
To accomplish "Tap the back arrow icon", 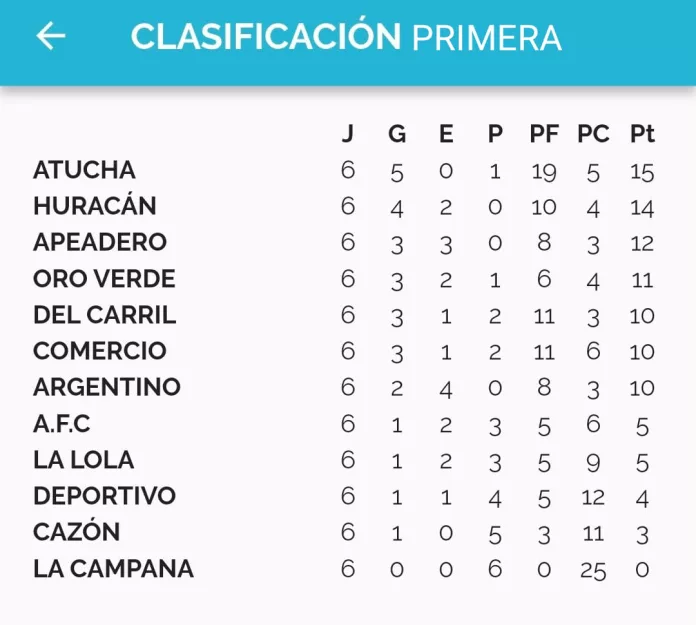I will pyautogui.click(x=50, y=36).
